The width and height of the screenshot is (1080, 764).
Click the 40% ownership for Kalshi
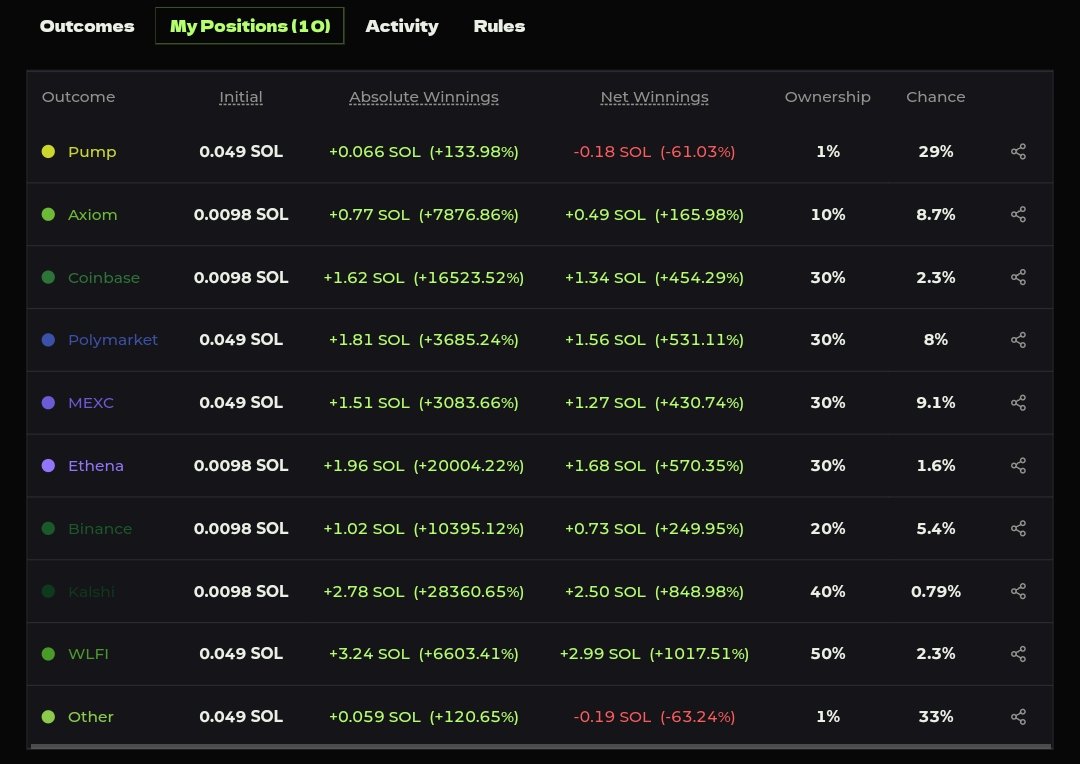tap(827, 591)
